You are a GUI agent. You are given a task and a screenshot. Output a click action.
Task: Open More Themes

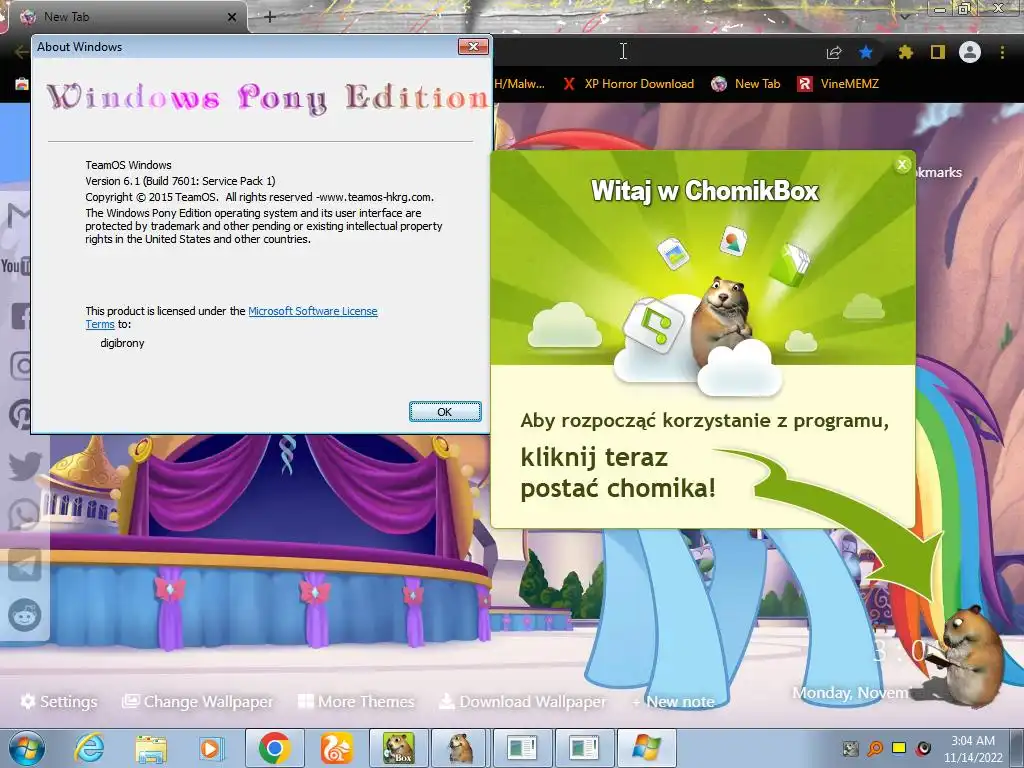[356, 701]
